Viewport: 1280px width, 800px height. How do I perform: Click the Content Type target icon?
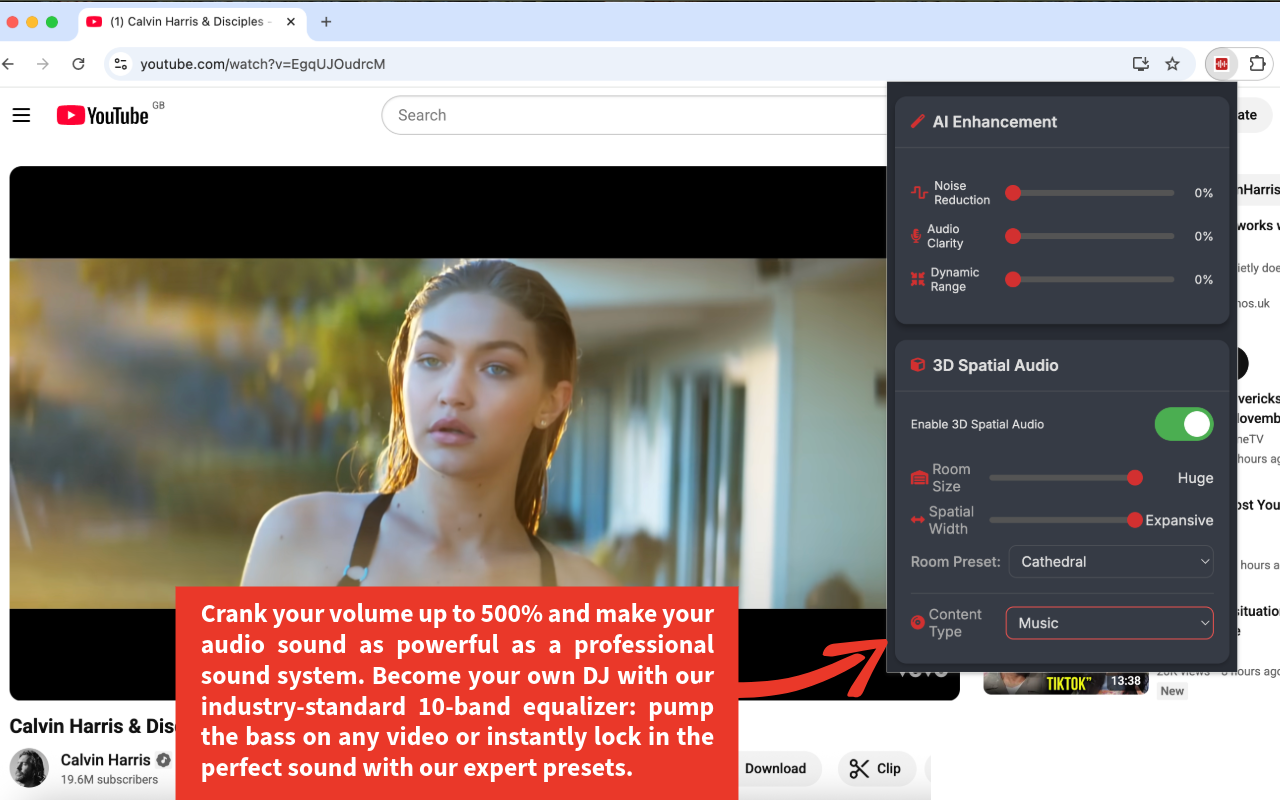point(916,621)
